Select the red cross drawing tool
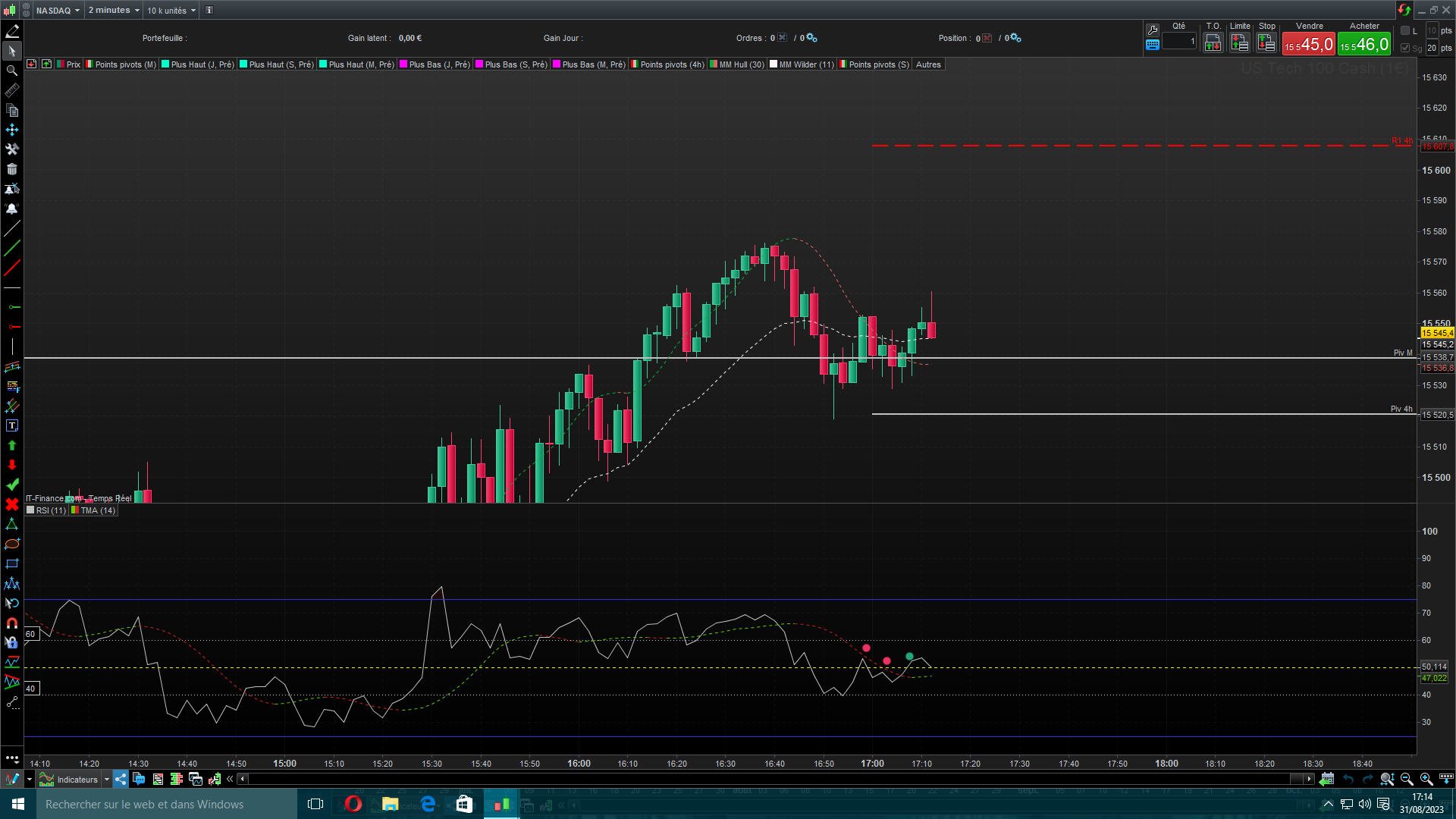Screen dimensions: 1456x819 (12, 504)
